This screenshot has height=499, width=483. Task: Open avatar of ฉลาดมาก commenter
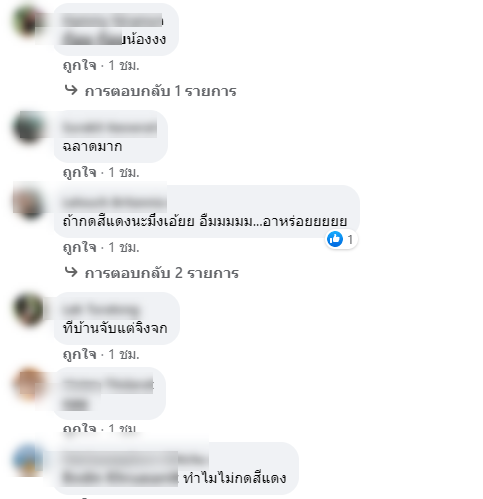click(29, 129)
